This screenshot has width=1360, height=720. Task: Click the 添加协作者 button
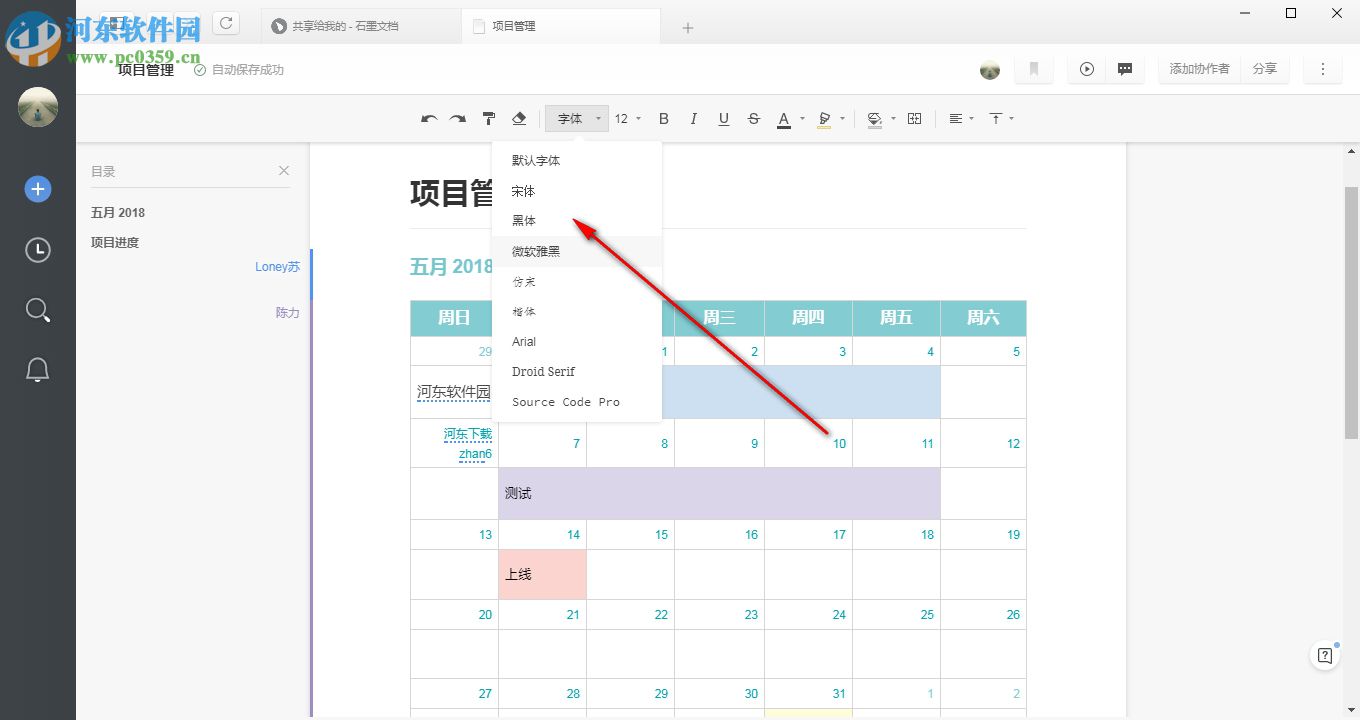pos(1200,69)
